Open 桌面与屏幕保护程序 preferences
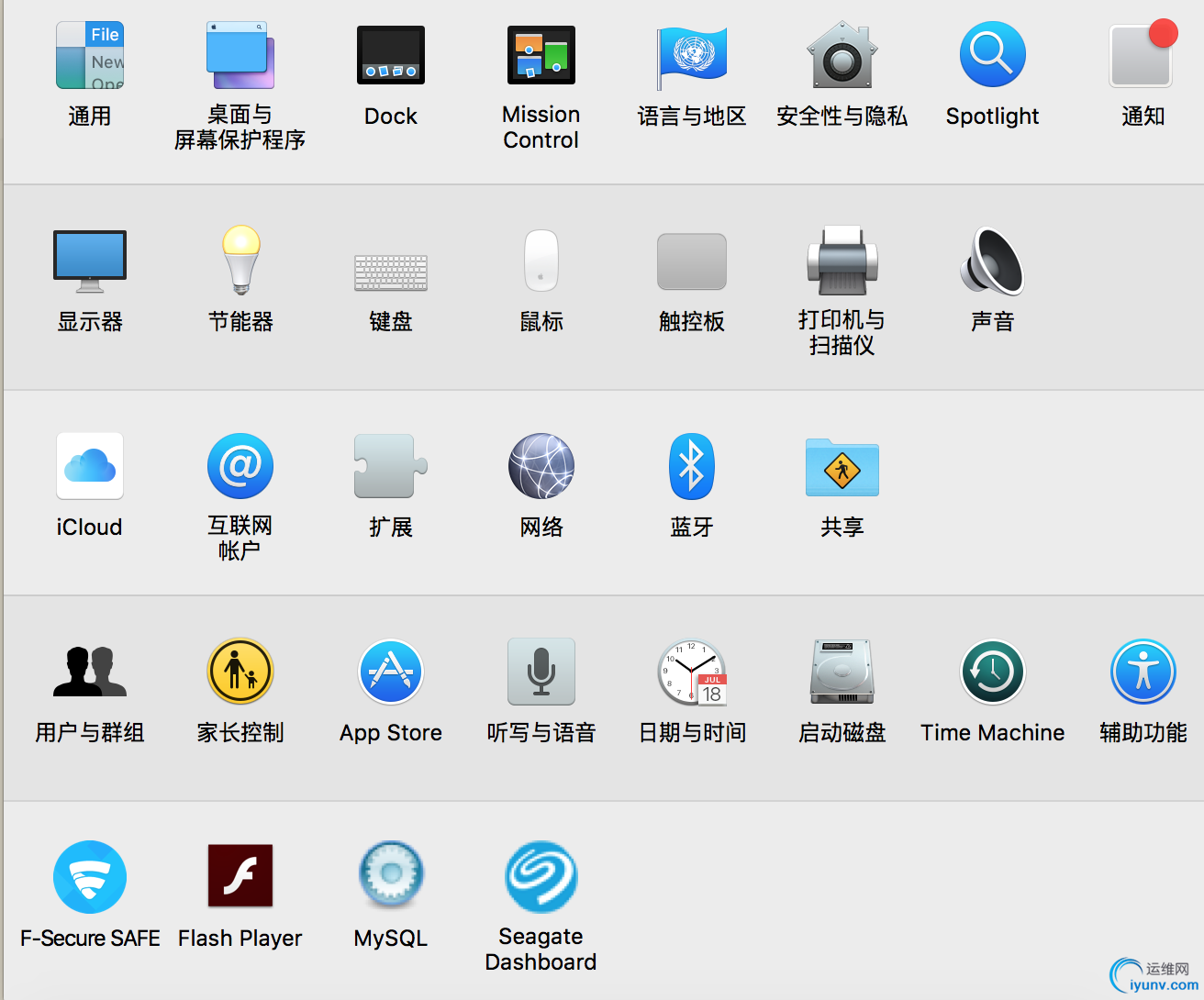 240,55
